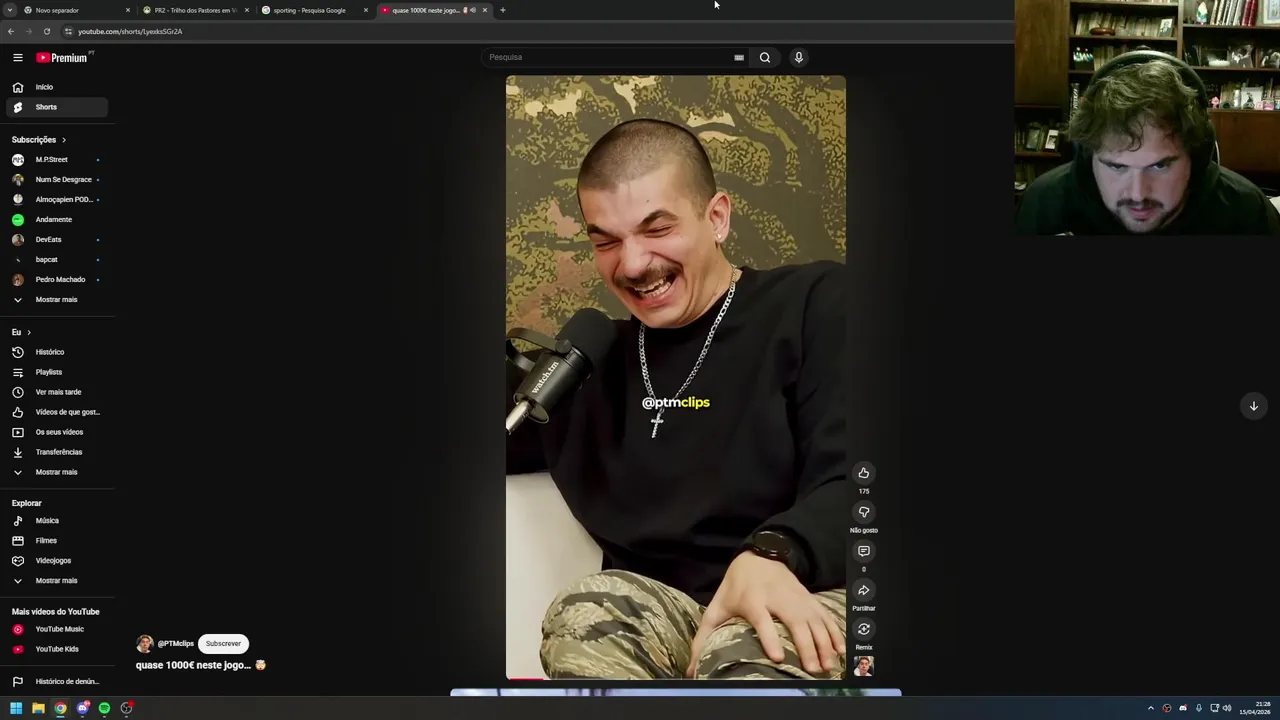The width and height of the screenshot is (1280, 720).
Task: Subscribe to @PTMclips (Subscrever)
Action: (223, 644)
